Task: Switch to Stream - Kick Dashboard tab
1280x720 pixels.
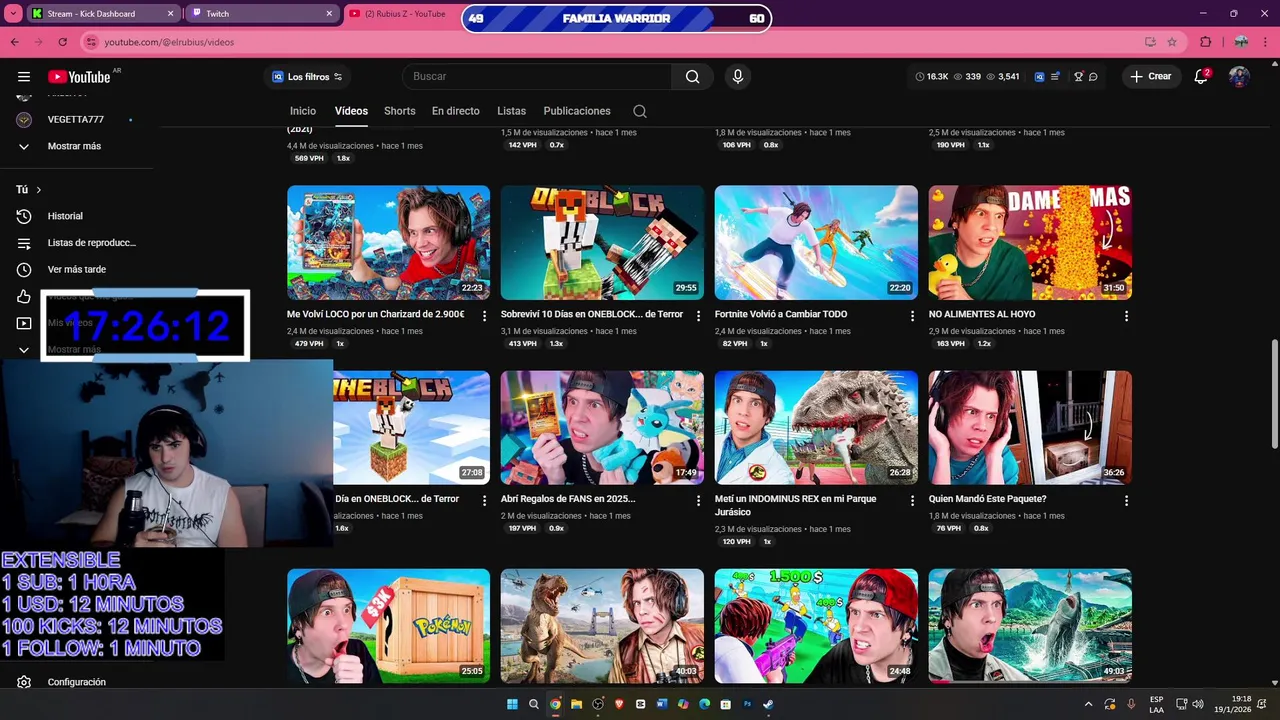Action: click(103, 14)
